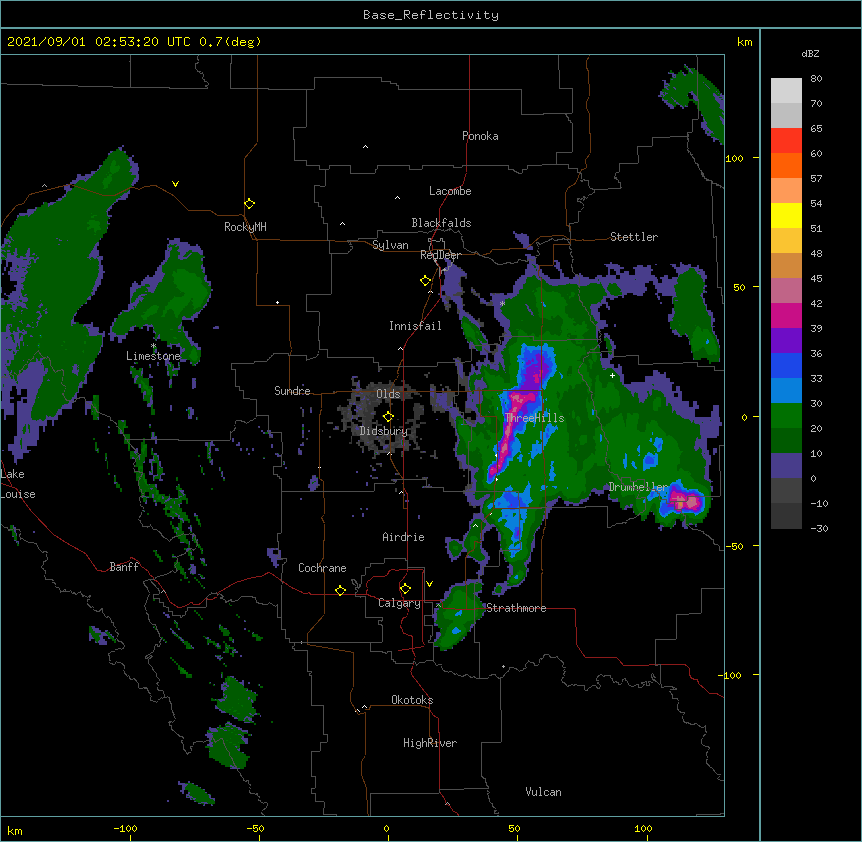This screenshot has width=862, height=842.
Task: Select the light gray 80-70 dBZ legend swatch
Action: [786, 91]
